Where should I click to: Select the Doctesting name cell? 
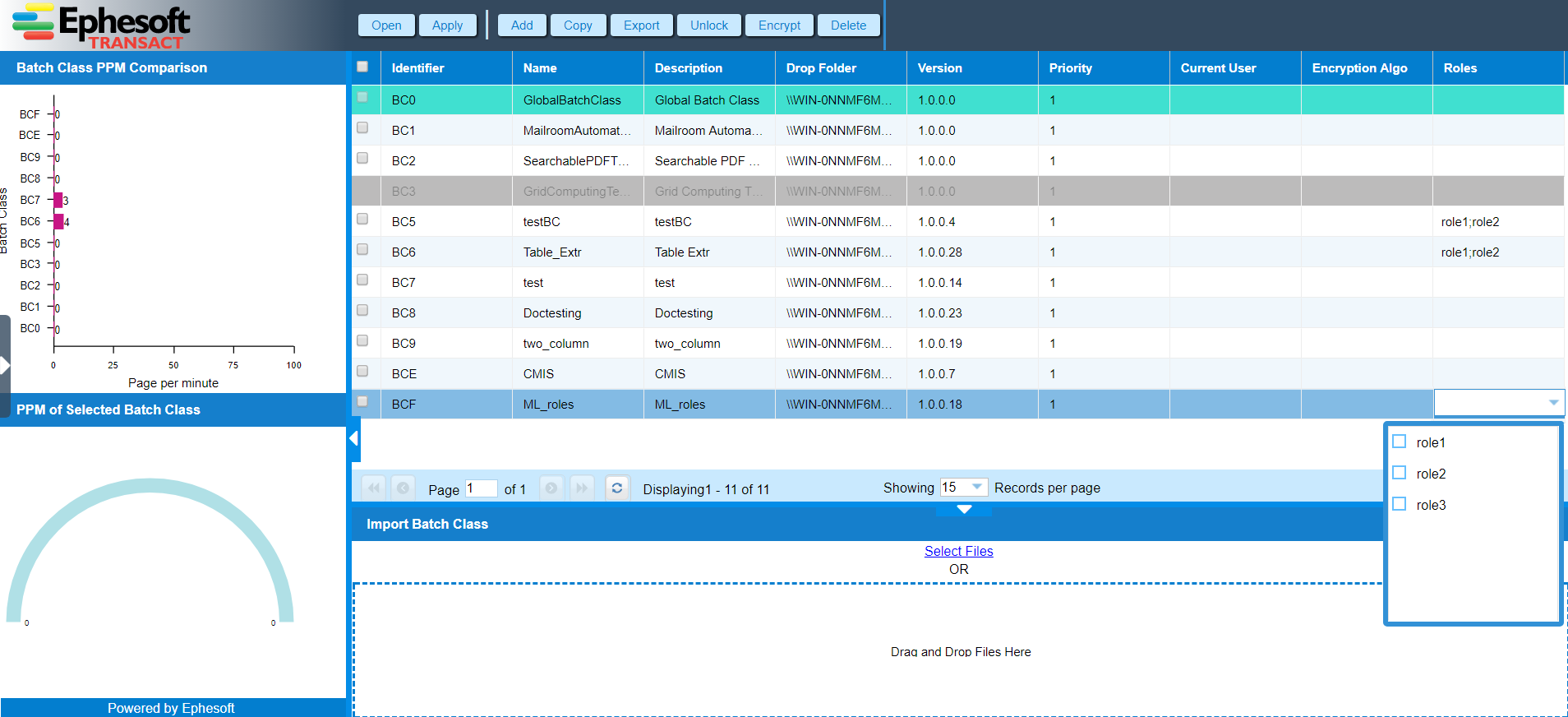(x=578, y=312)
